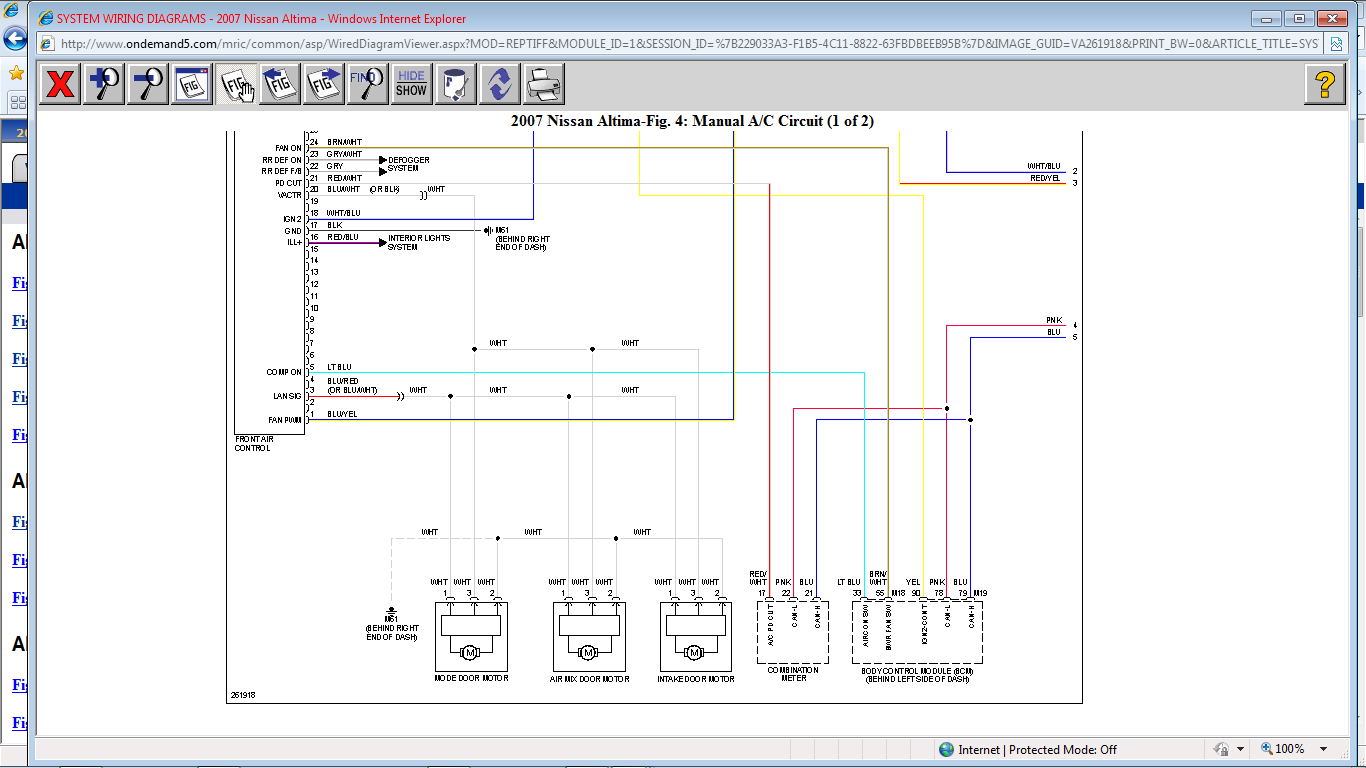Click the paint bucket color toolbar icon
1366x768 pixels.
pos(455,84)
